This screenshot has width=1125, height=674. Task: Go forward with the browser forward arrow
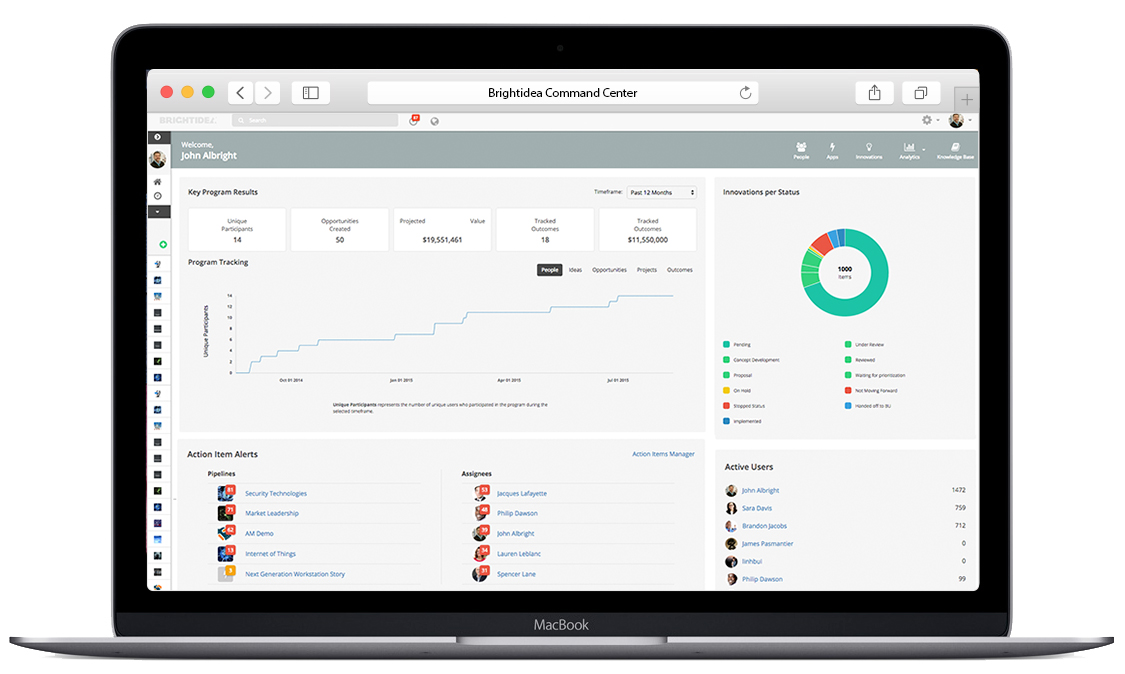click(x=268, y=93)
